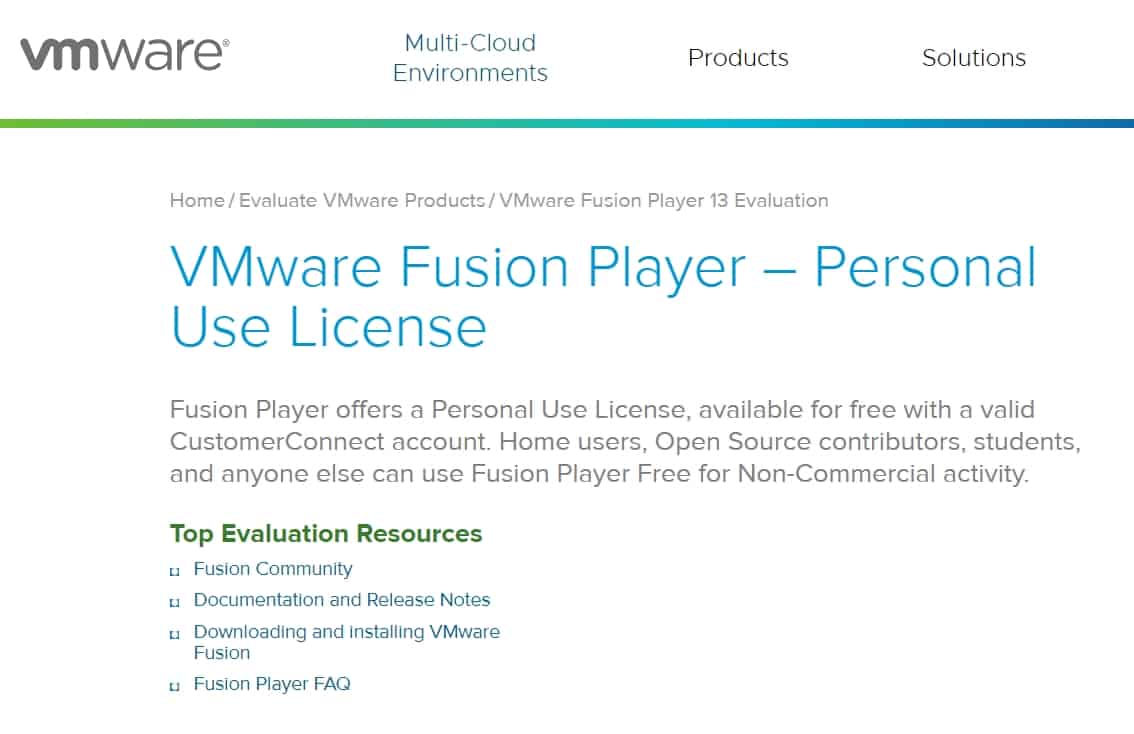Click the word CustomerConnect in the description
This screenshot has width=1134, height=734.
[x=261, y=441]
